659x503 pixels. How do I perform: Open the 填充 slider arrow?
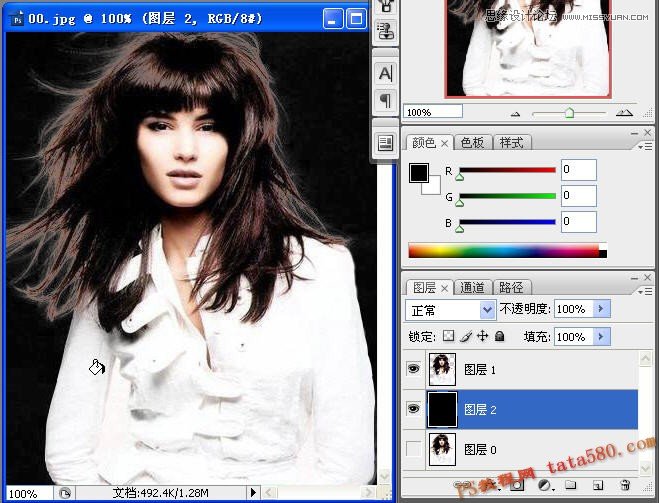click(601, 337)
